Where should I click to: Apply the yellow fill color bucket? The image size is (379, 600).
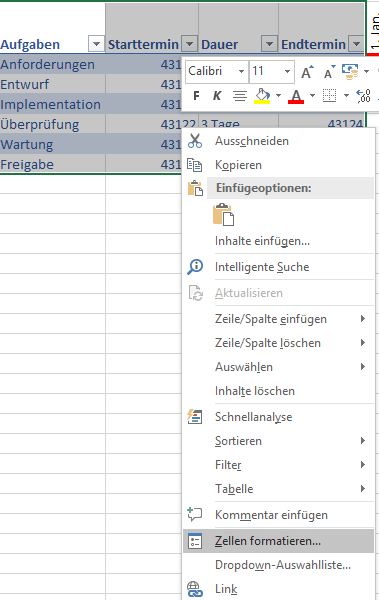[x=262, y=96]
